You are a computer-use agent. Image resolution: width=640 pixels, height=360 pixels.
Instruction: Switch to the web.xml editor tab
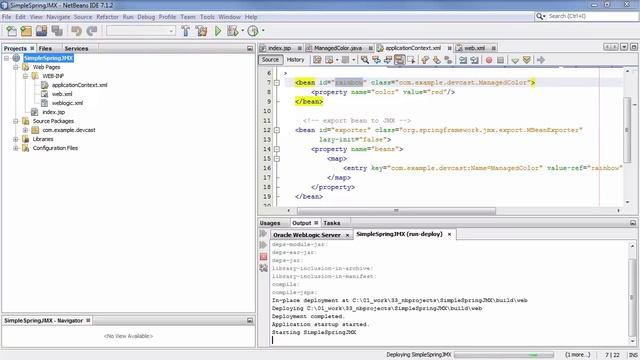click(474, 48)
